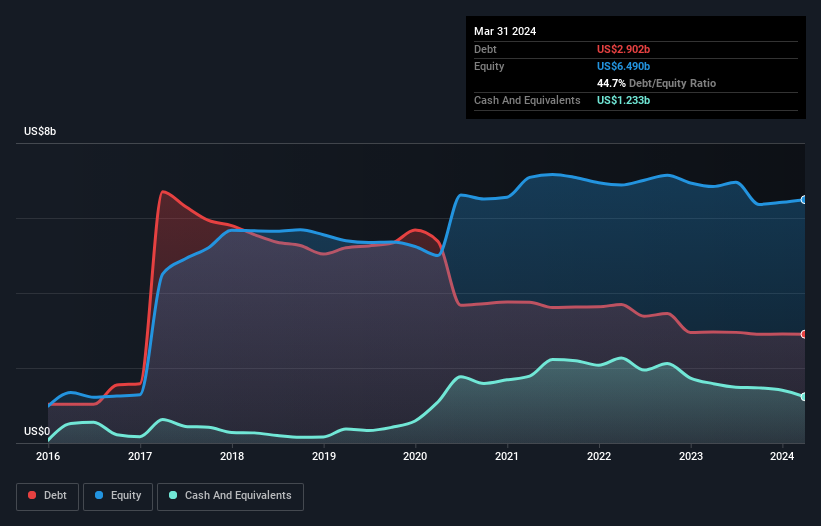Click the 2017 x-axis label
The image size is (821, 526).
[140, 456]
